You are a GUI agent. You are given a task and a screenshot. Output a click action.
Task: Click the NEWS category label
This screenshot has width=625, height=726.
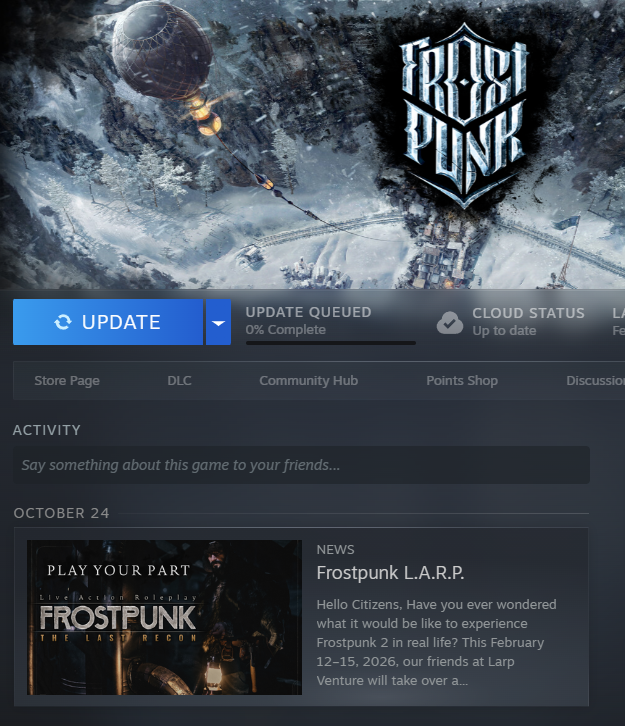point(335,550)
